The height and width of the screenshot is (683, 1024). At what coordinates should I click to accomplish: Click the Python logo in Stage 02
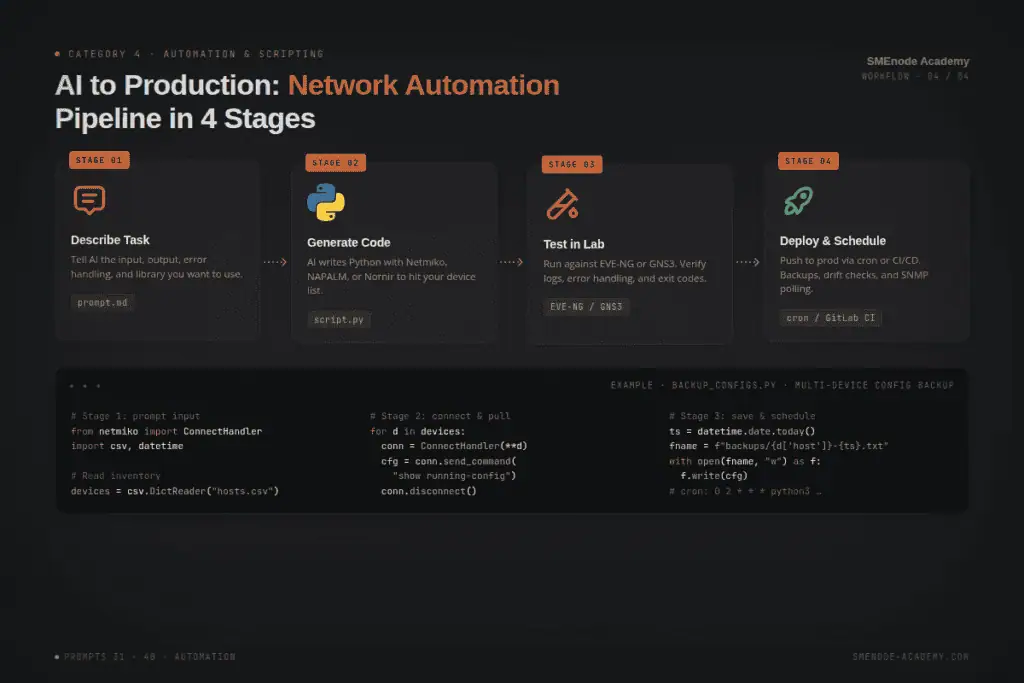coord(326,202)
